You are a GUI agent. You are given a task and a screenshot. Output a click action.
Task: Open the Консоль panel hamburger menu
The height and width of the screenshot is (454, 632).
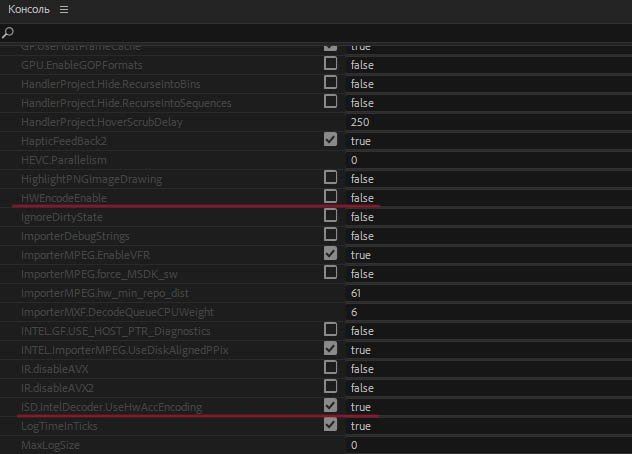[x=64, y=9]
